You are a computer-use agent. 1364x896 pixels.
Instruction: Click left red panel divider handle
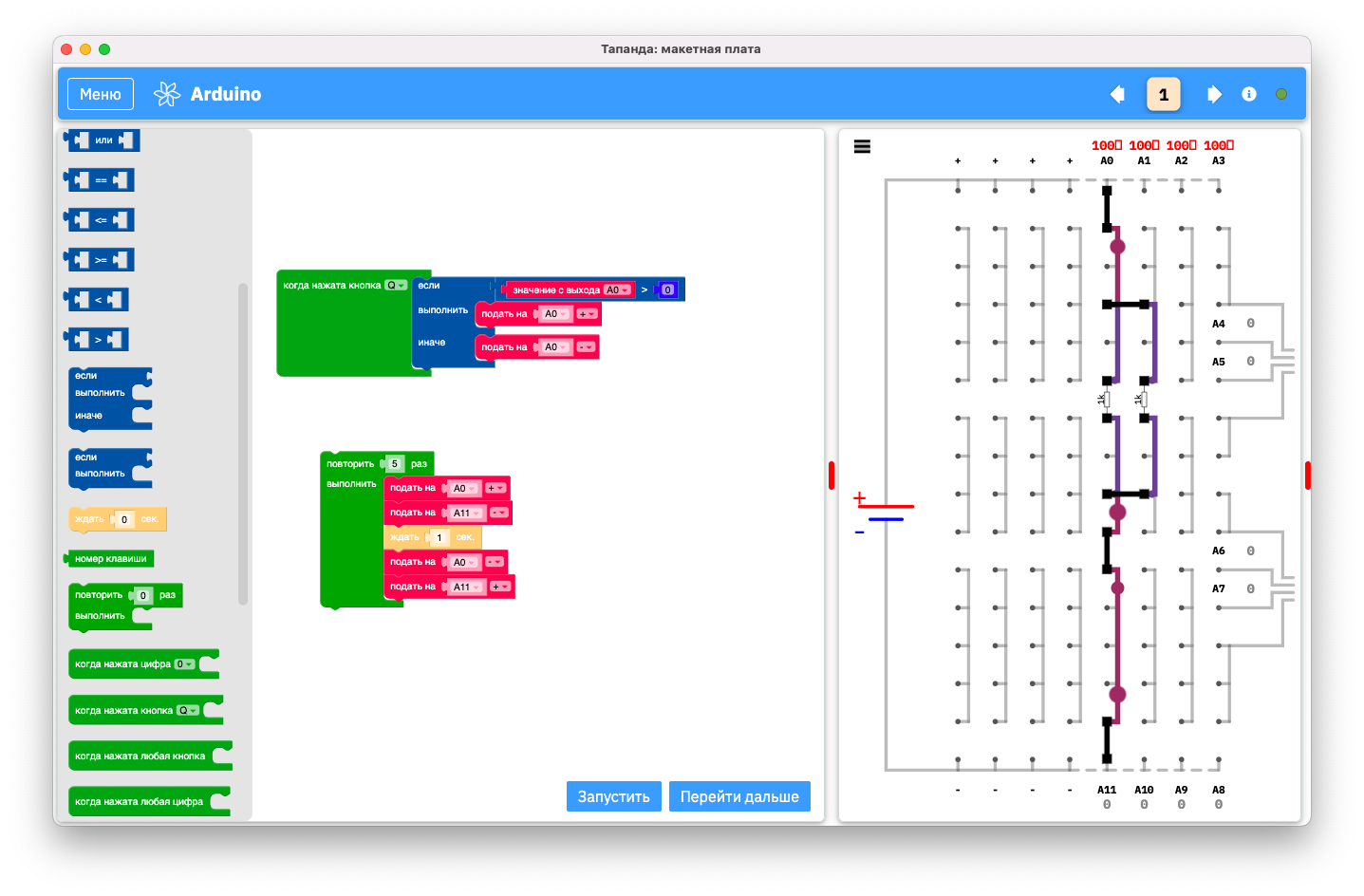(x=831, y=476)
